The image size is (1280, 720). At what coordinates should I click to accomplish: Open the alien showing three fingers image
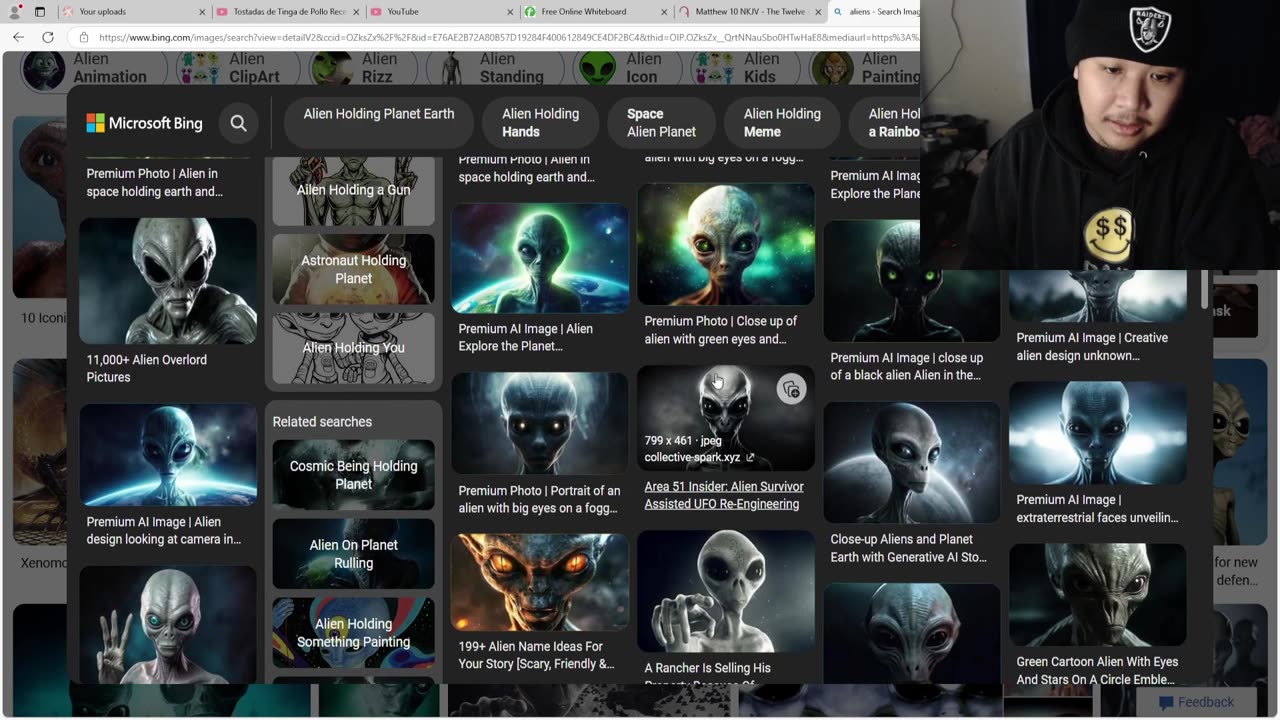coord(168,625)
